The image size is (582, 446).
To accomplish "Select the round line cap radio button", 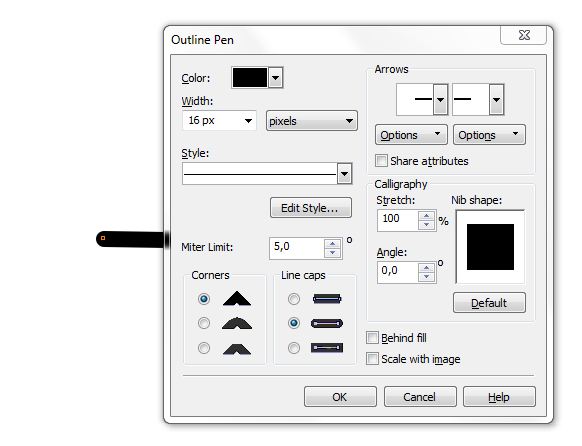I will click(294, 323).
